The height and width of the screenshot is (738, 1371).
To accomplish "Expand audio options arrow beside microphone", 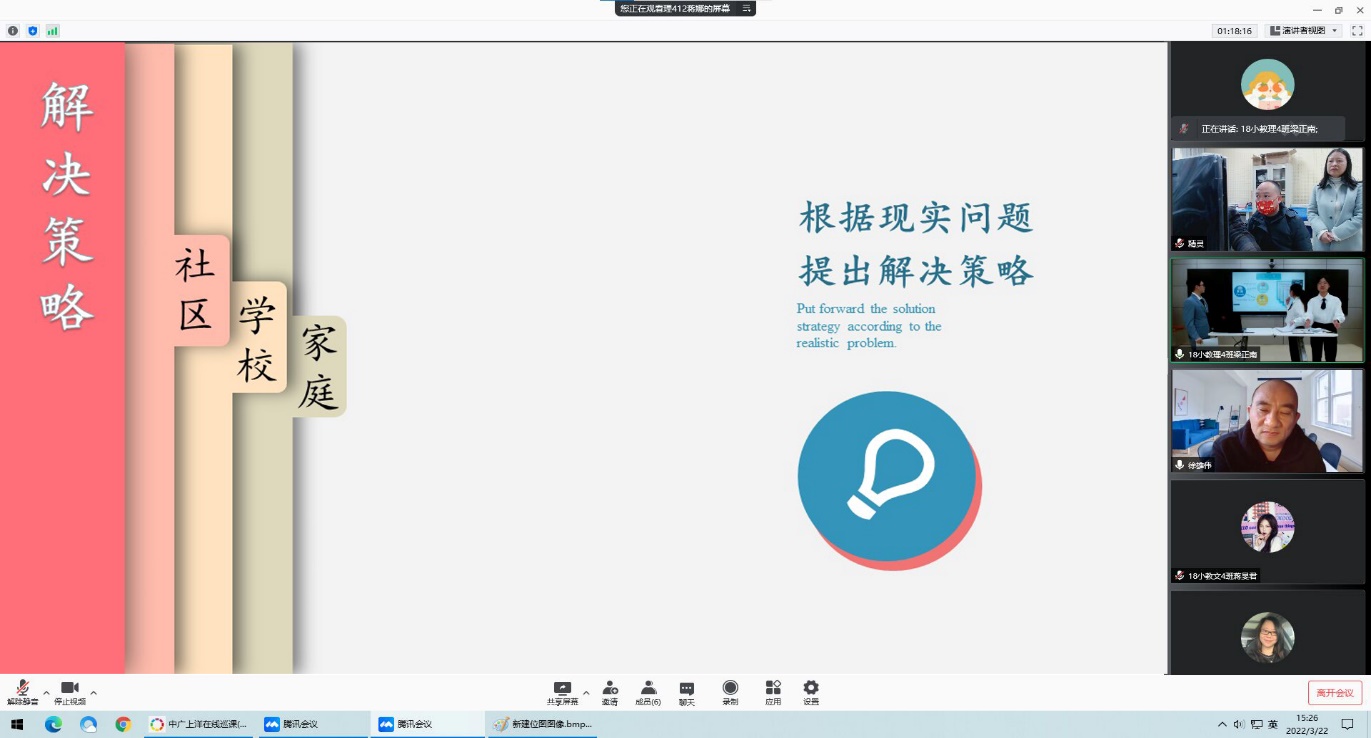I will (46, 692).
